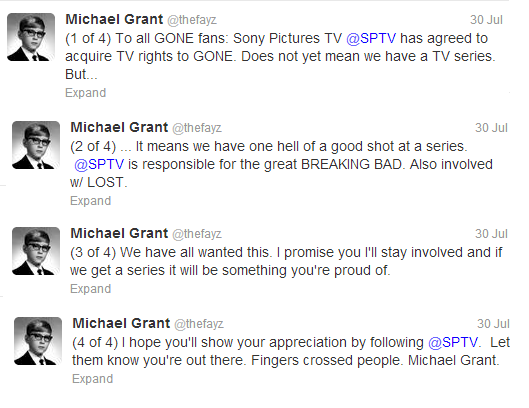Open the @thefayz handle on the first tweet

[192, 20]
